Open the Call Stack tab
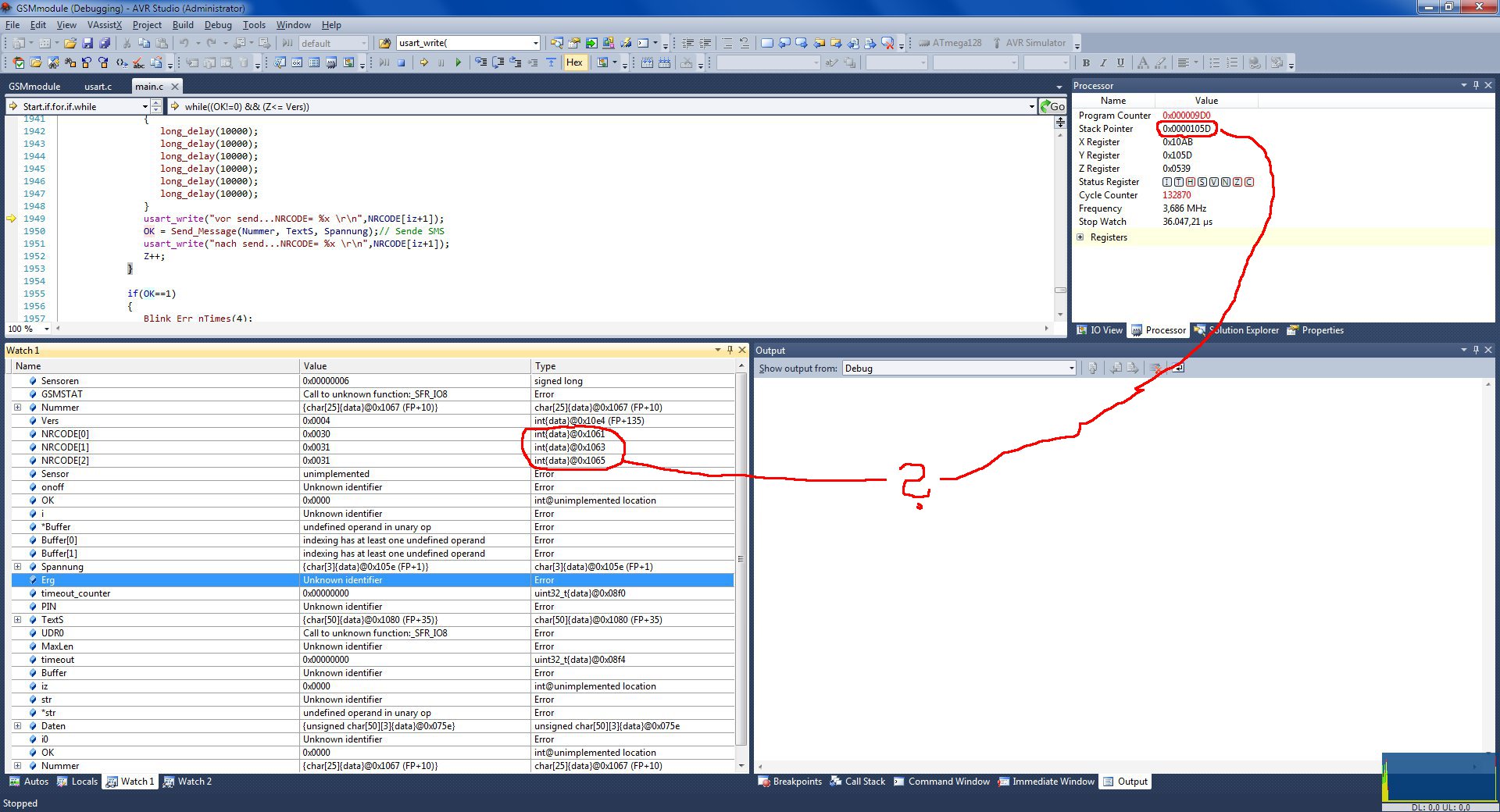This screenshot has width=1500, height=812. click(x=857, y=782)
